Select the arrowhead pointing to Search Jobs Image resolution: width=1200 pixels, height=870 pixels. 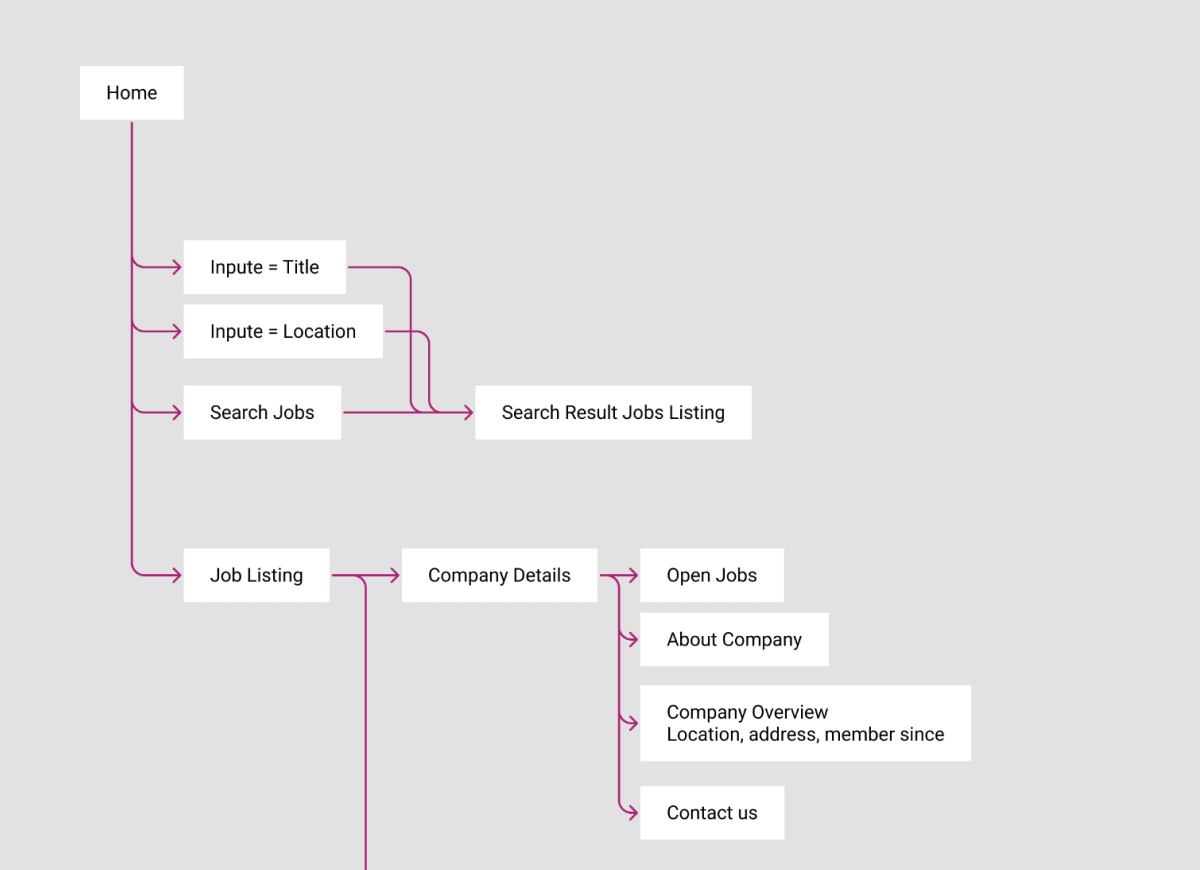click(175, 412)
